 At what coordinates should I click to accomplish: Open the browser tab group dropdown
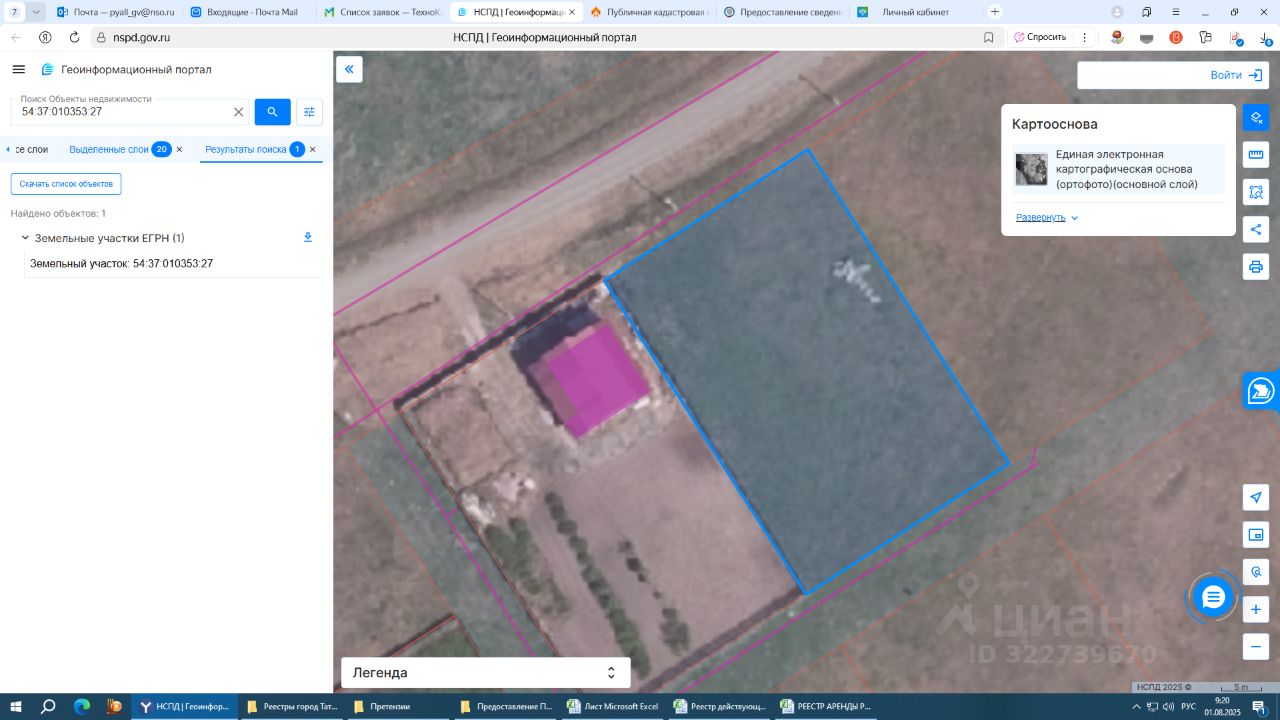[x=36, y=12]
